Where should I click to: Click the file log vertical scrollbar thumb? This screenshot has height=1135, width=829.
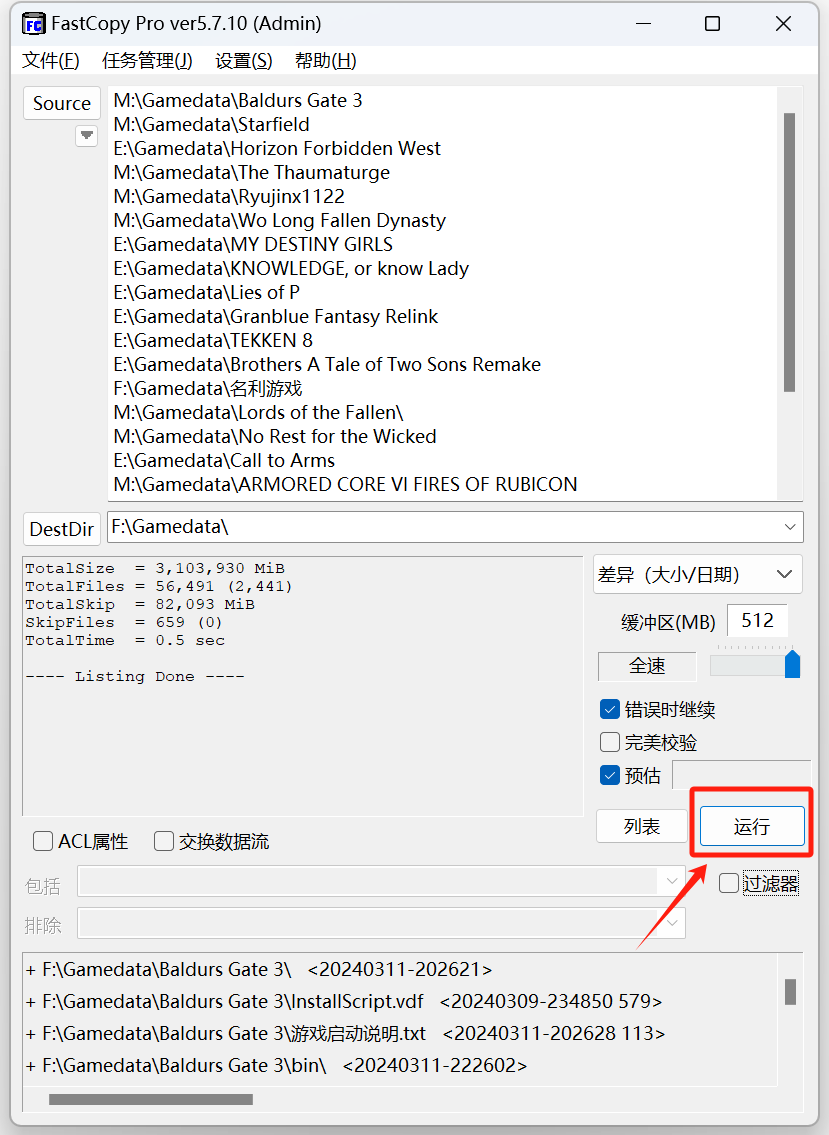pyautogui.click(x=790, y=992)
